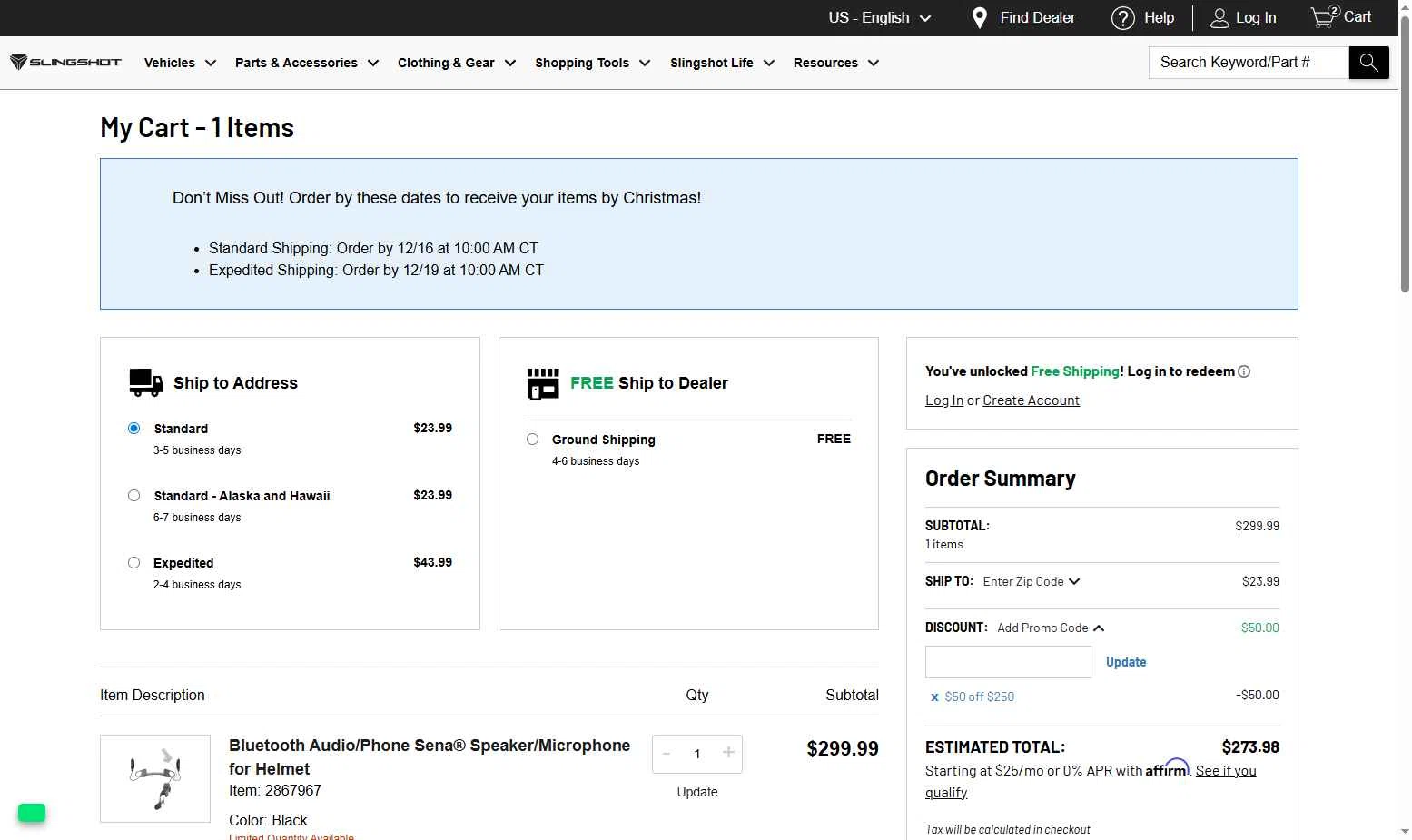Click the Order Summary heading
The image size is (1412, 840).
point(1001,479)
